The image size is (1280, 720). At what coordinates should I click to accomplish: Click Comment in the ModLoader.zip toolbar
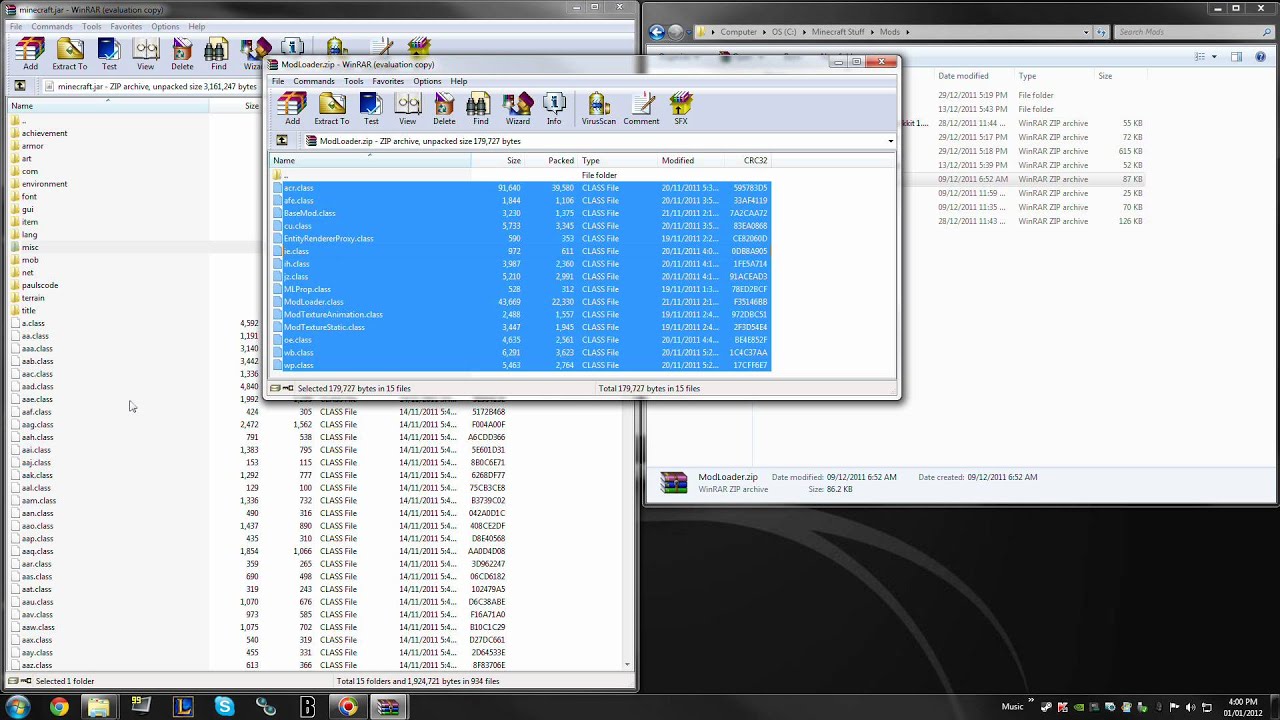pos(641,108)
